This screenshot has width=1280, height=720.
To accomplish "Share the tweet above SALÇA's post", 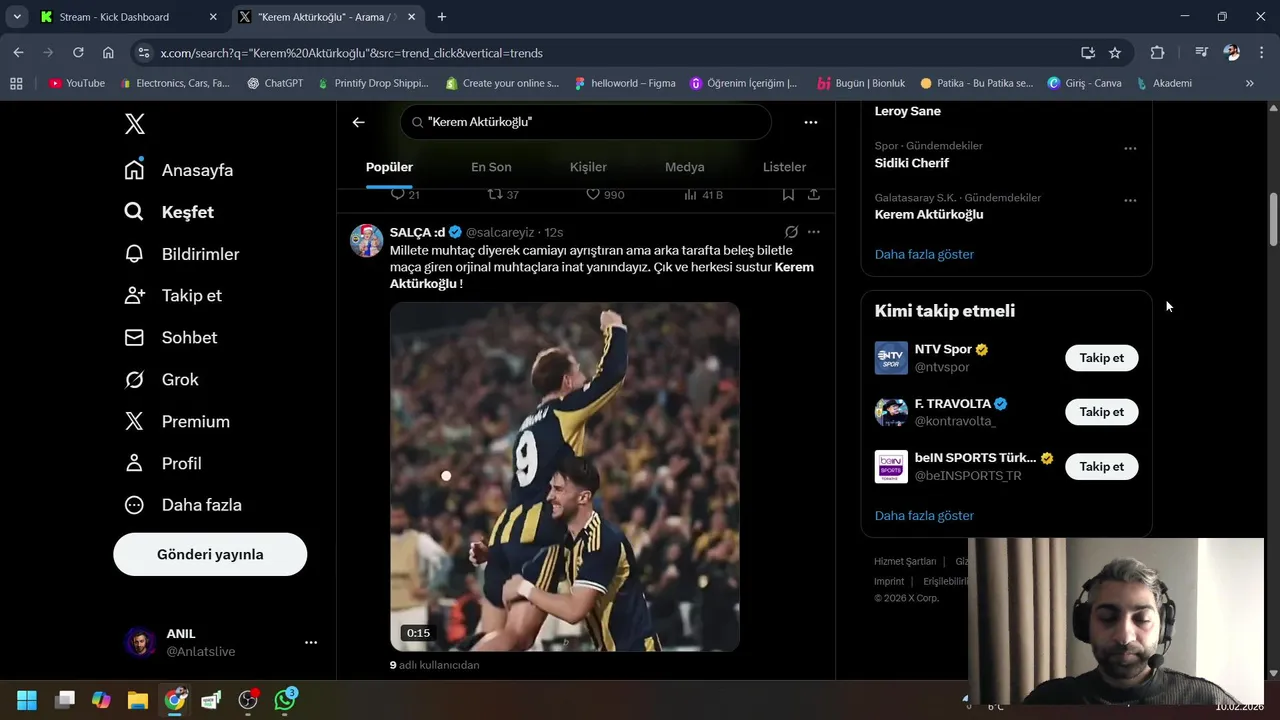I will pos(814,194).
